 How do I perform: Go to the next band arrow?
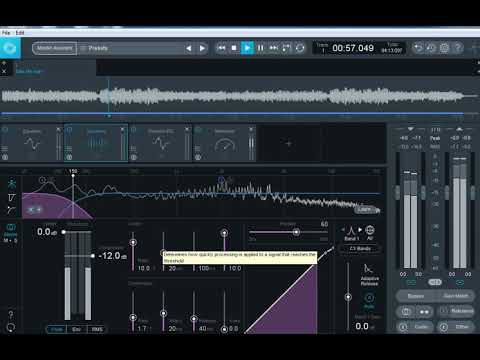click(x=360, y=230)
